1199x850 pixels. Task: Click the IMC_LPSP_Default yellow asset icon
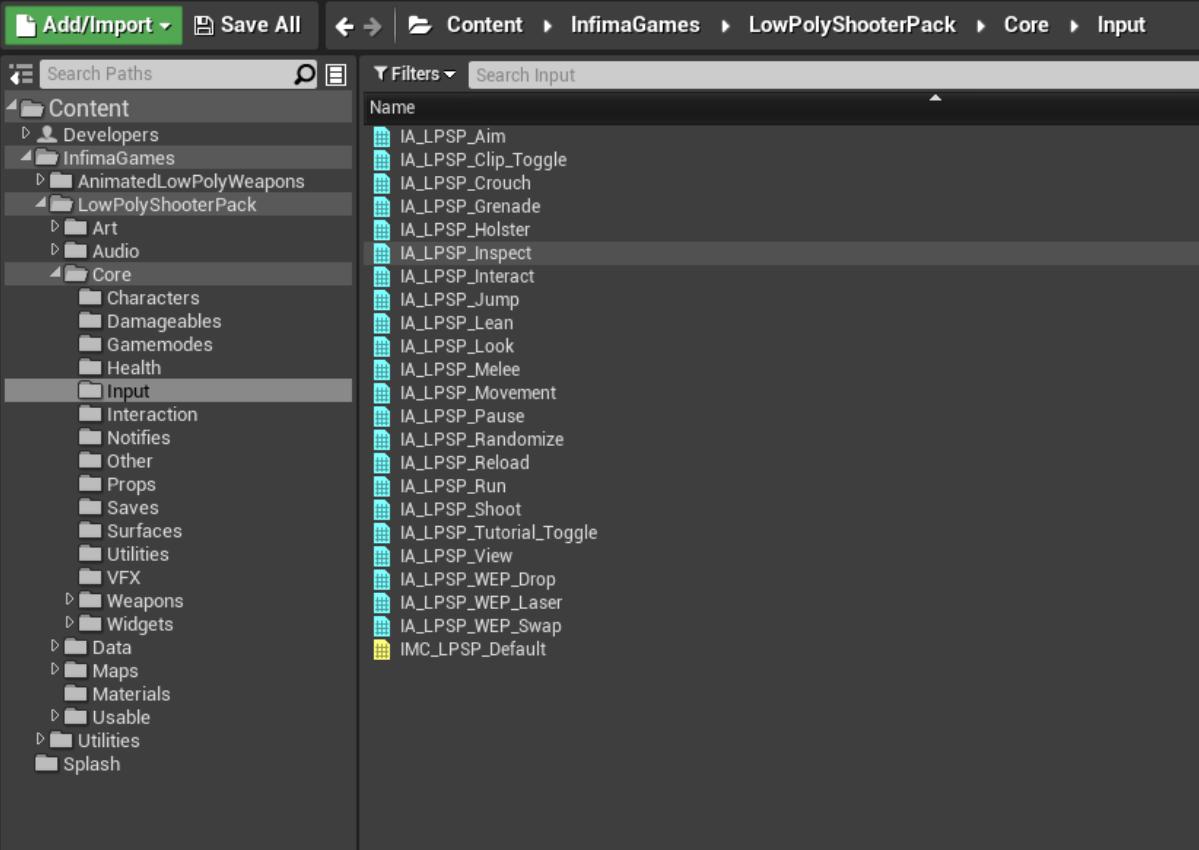381,649
